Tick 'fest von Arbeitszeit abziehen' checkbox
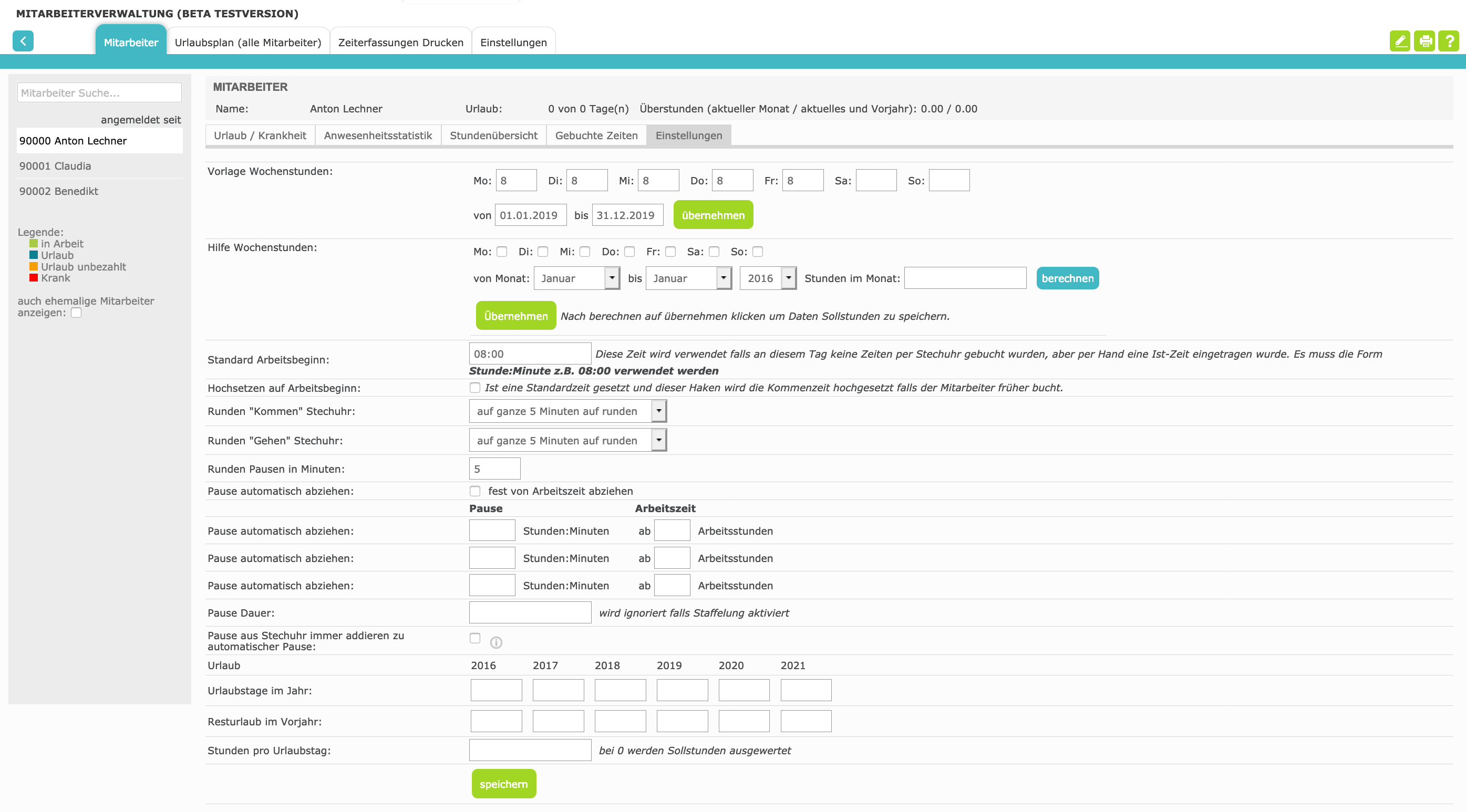 [474, 491]
